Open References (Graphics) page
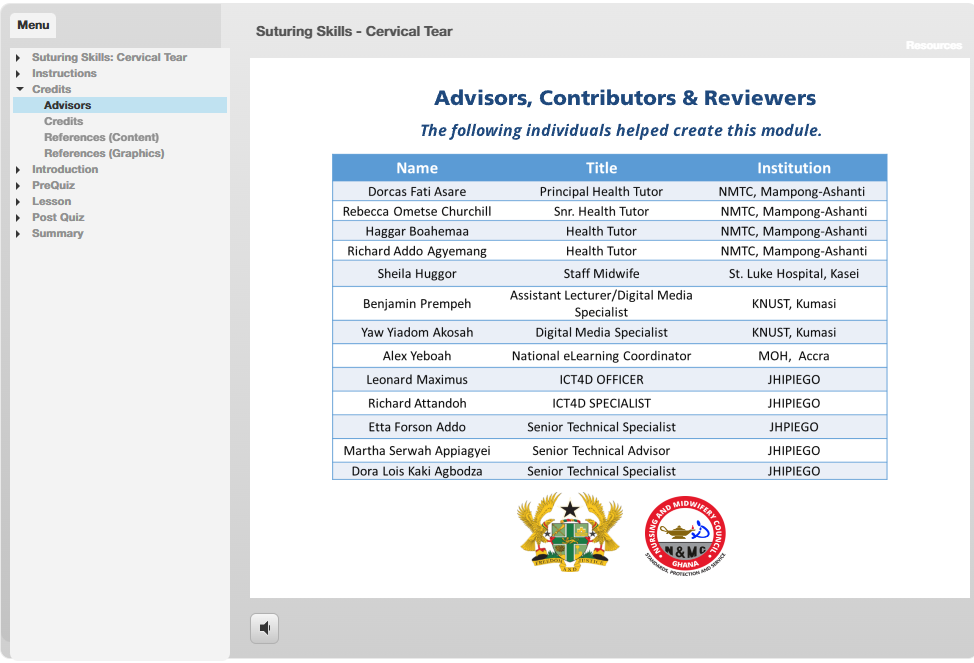 (104, 153)
